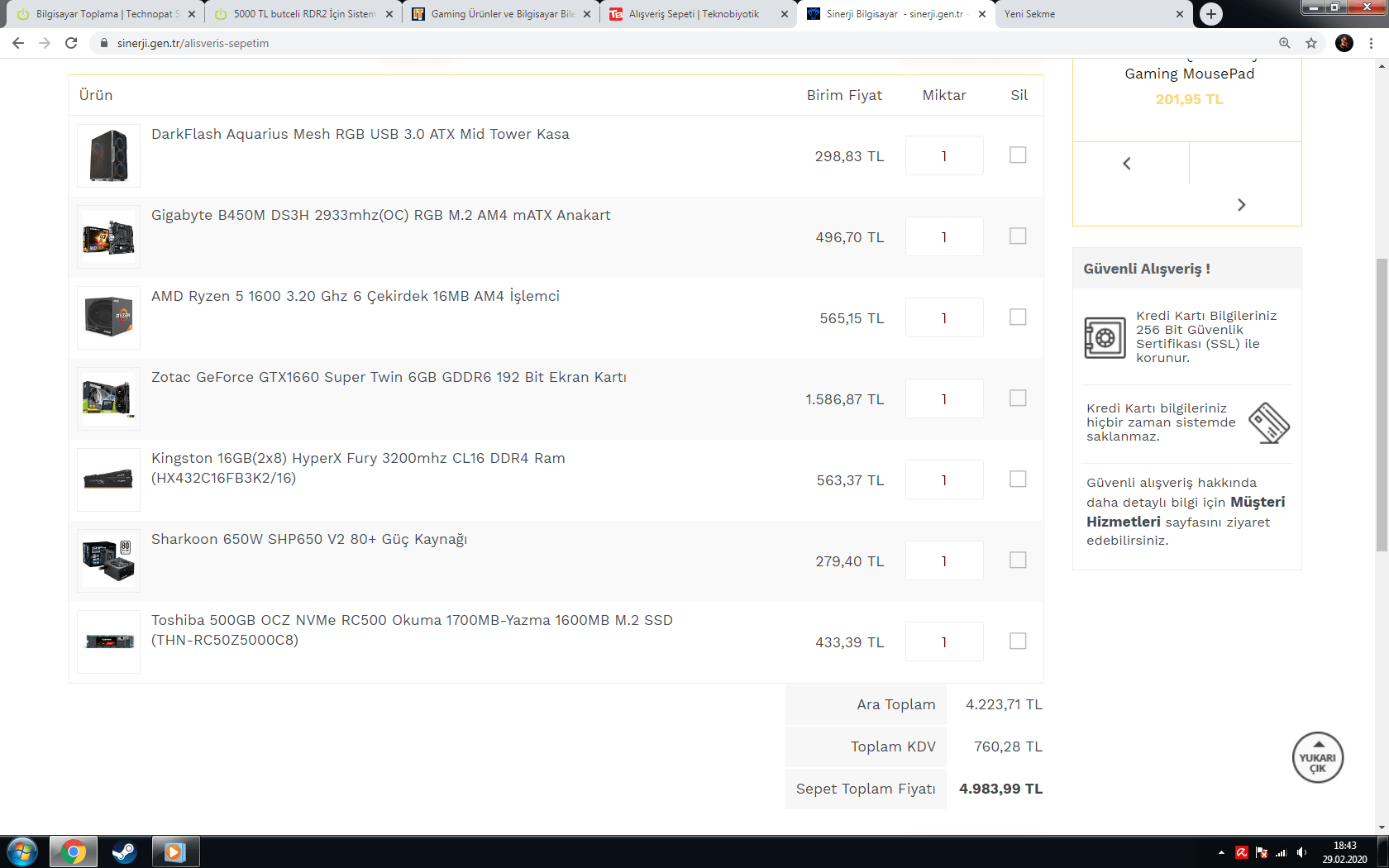The image size is (1389, 868).
Task: Open Gaming MousePad product link
Action: pyautogui.click(x=1190, y=74)
